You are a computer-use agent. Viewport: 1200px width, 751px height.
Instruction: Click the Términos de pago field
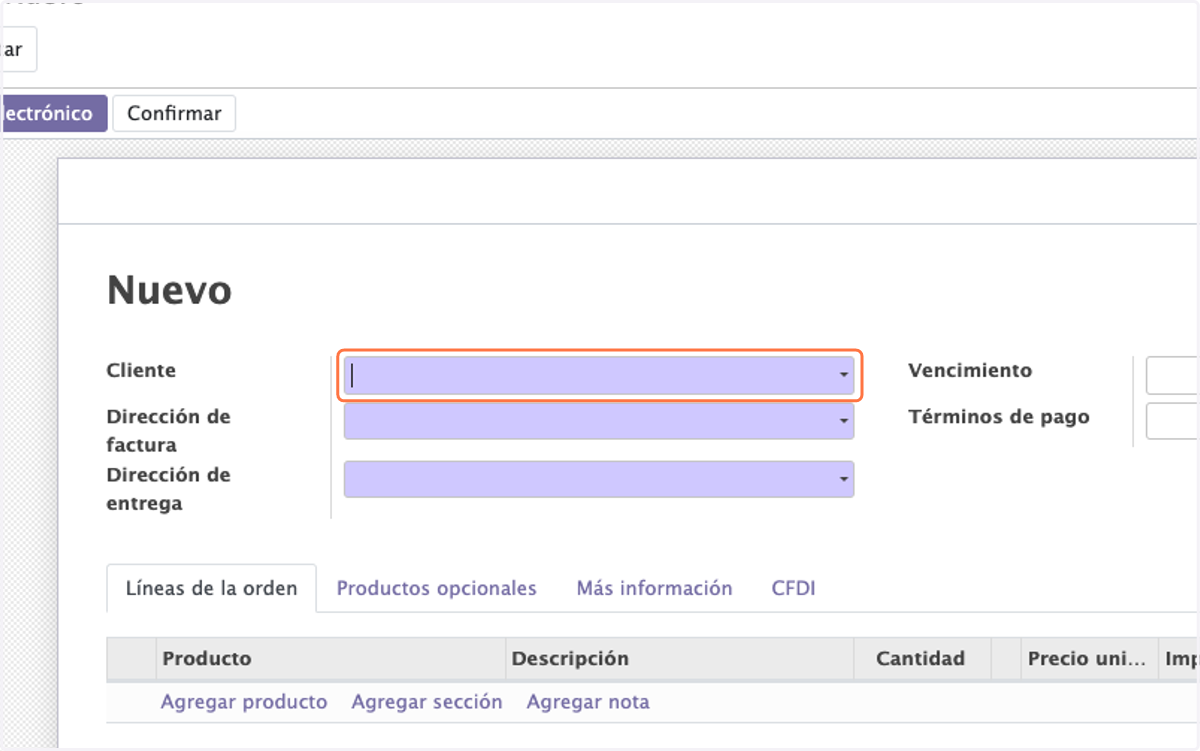click(x=1172, y=421)
